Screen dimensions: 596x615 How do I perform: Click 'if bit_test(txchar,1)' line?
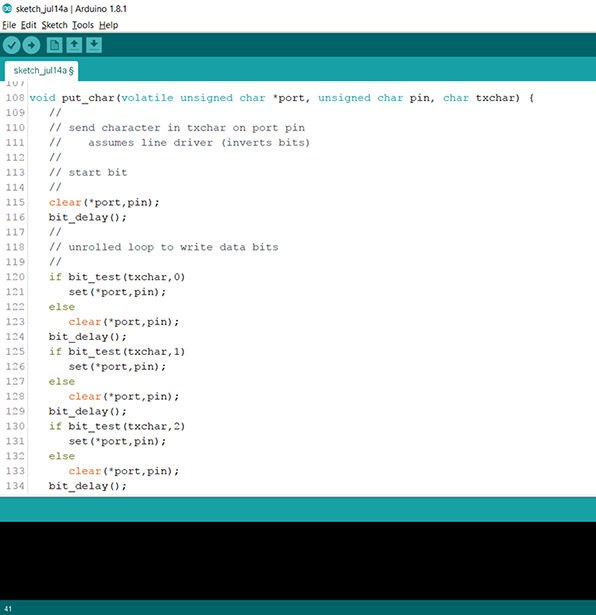pyautogui.click(x=117, y=351)
